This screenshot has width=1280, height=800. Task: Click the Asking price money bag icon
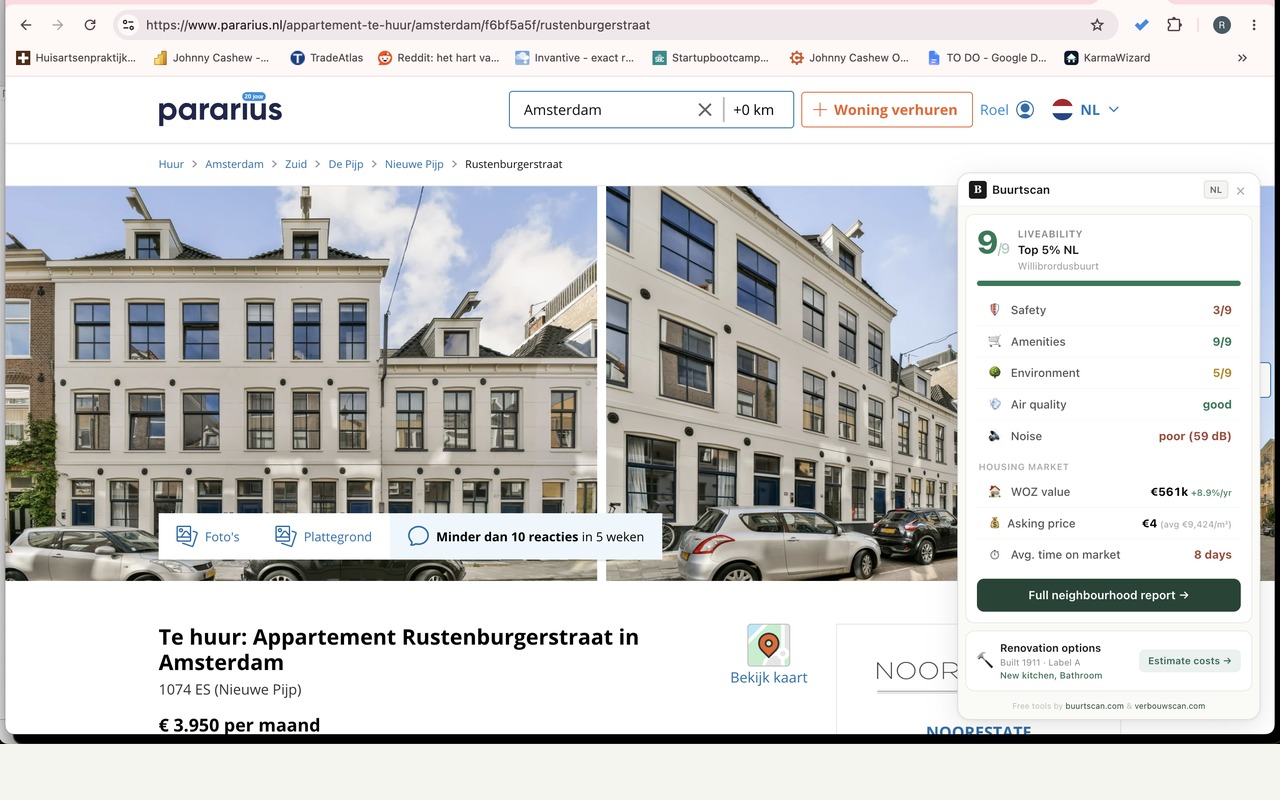click(x=994, y=523)
